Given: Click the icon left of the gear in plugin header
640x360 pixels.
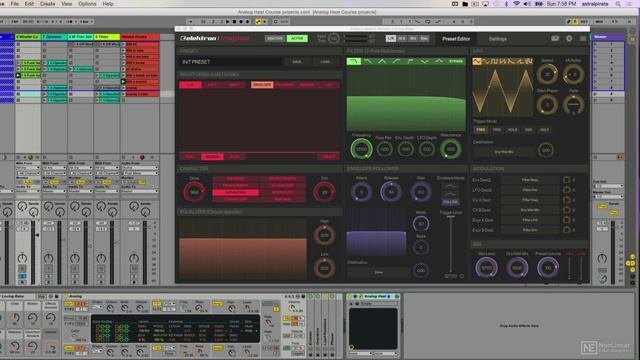Looking at the screenshot, I should click(x=555, y=38).
